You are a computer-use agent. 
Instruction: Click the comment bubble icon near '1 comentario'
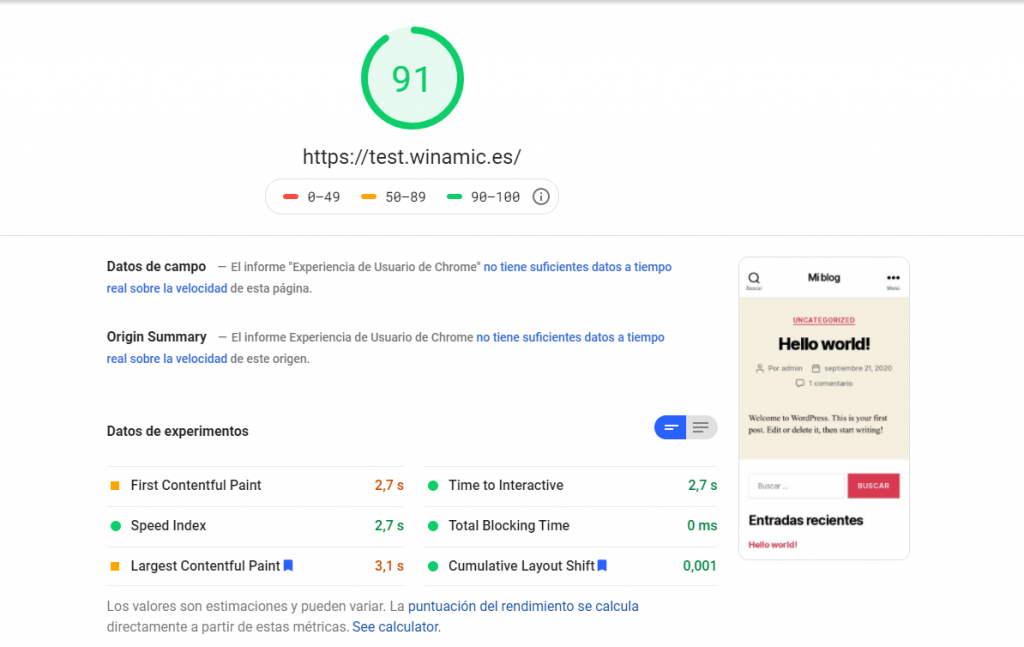800,381
